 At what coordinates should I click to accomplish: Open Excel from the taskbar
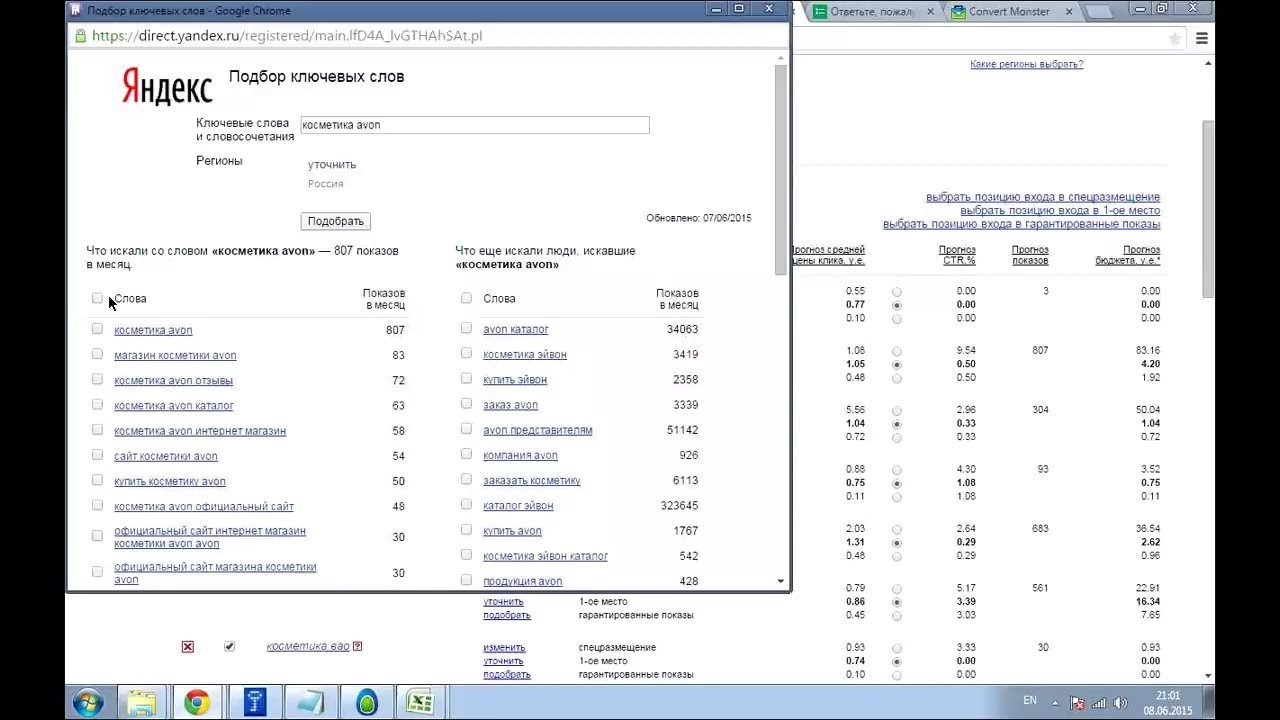pos(421,703)
